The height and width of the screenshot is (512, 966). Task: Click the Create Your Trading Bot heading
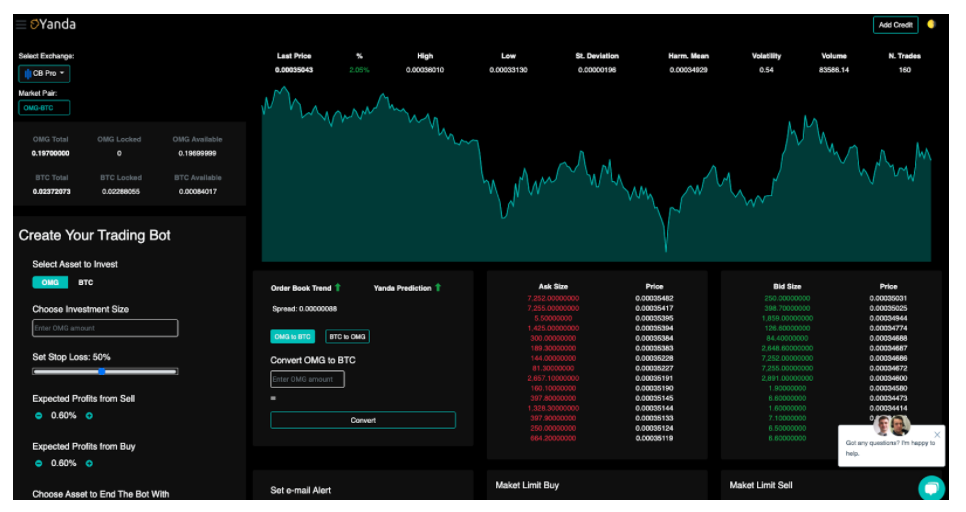[x=94, y=235]
